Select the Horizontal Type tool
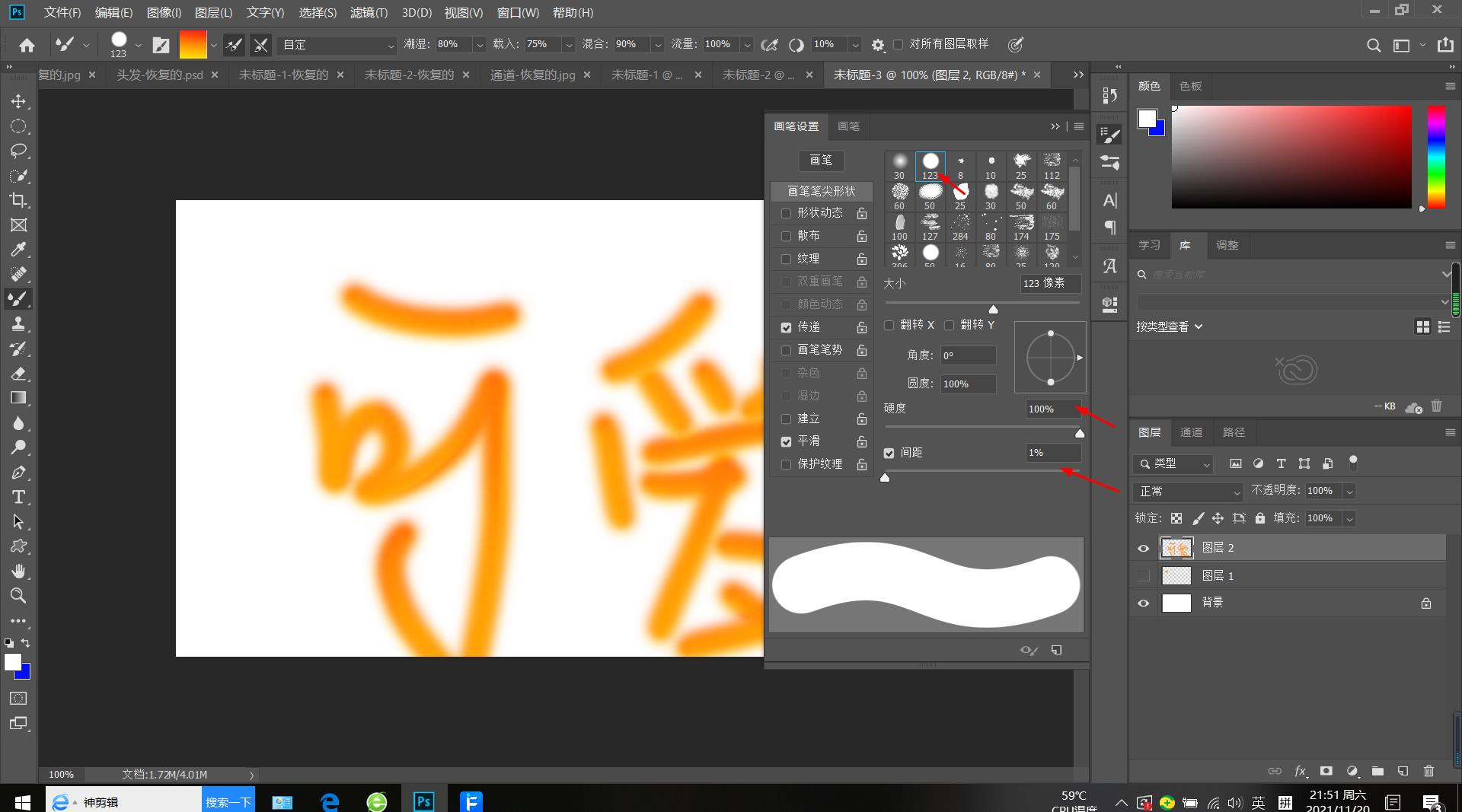This screenshot has height=812, width=1462. 18,497
